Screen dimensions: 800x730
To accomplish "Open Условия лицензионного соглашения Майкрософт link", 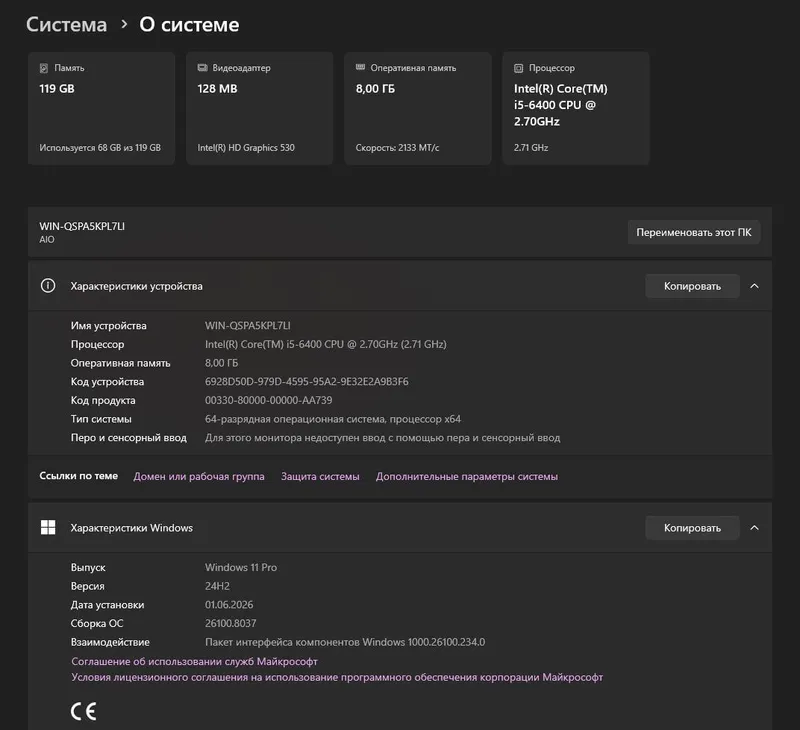I will pyautogui.click(x=337, y=677).
